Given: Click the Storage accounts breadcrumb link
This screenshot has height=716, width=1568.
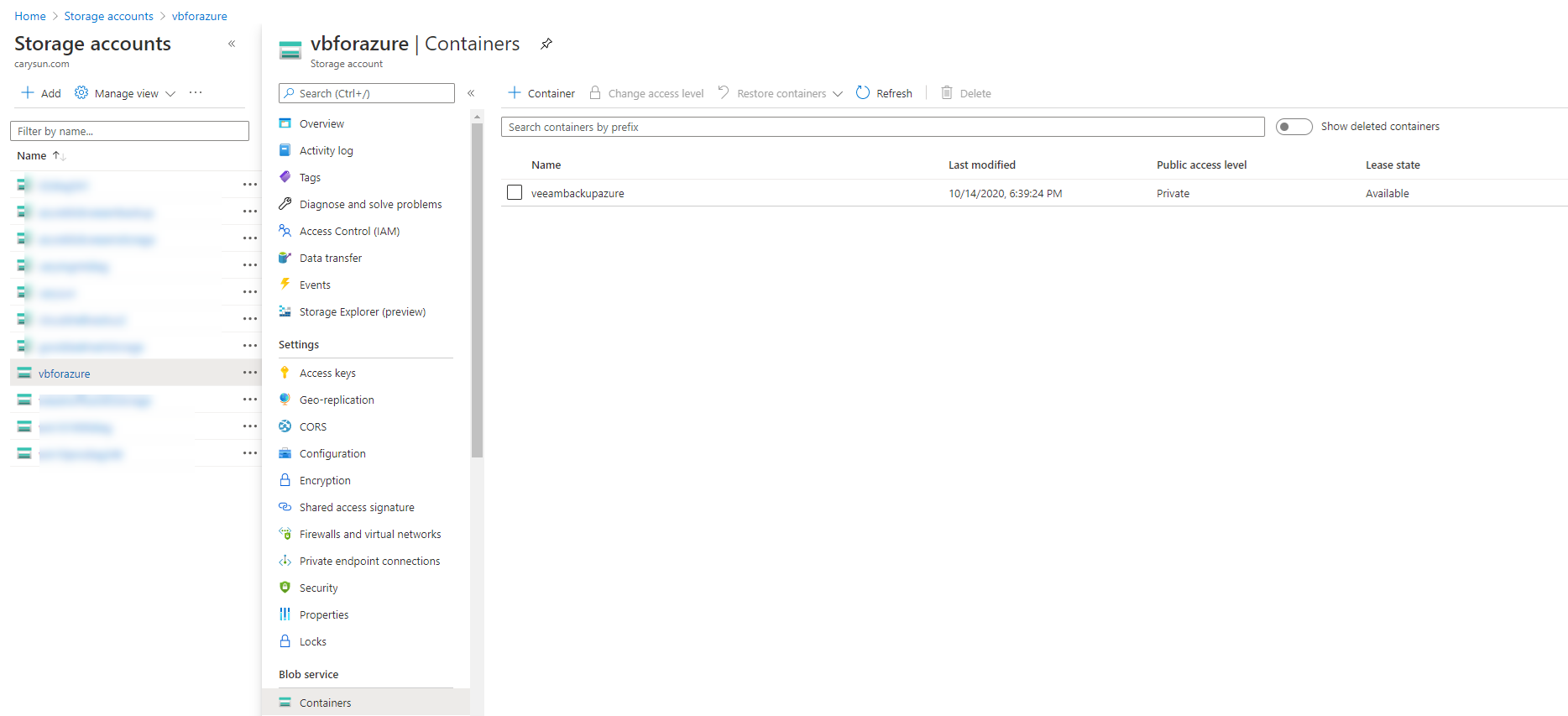Looking at the screenshot, I should [109, 16].
